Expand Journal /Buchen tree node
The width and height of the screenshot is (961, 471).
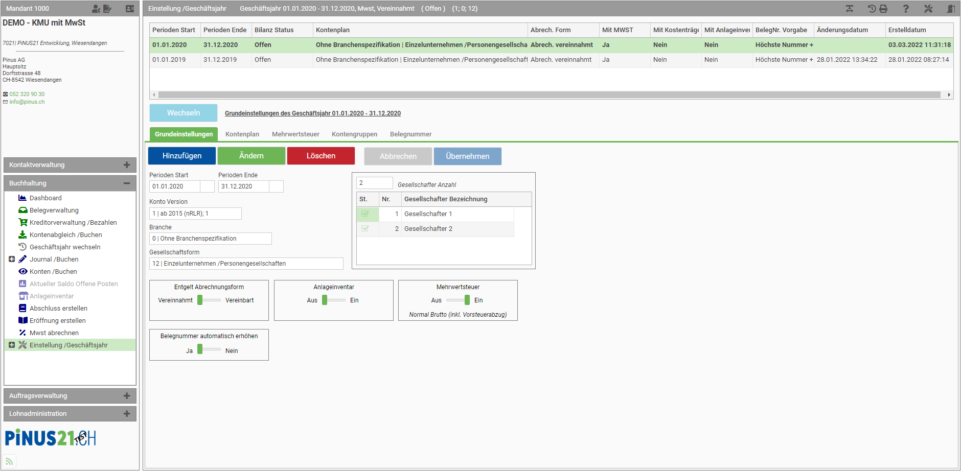coord(12,259)
